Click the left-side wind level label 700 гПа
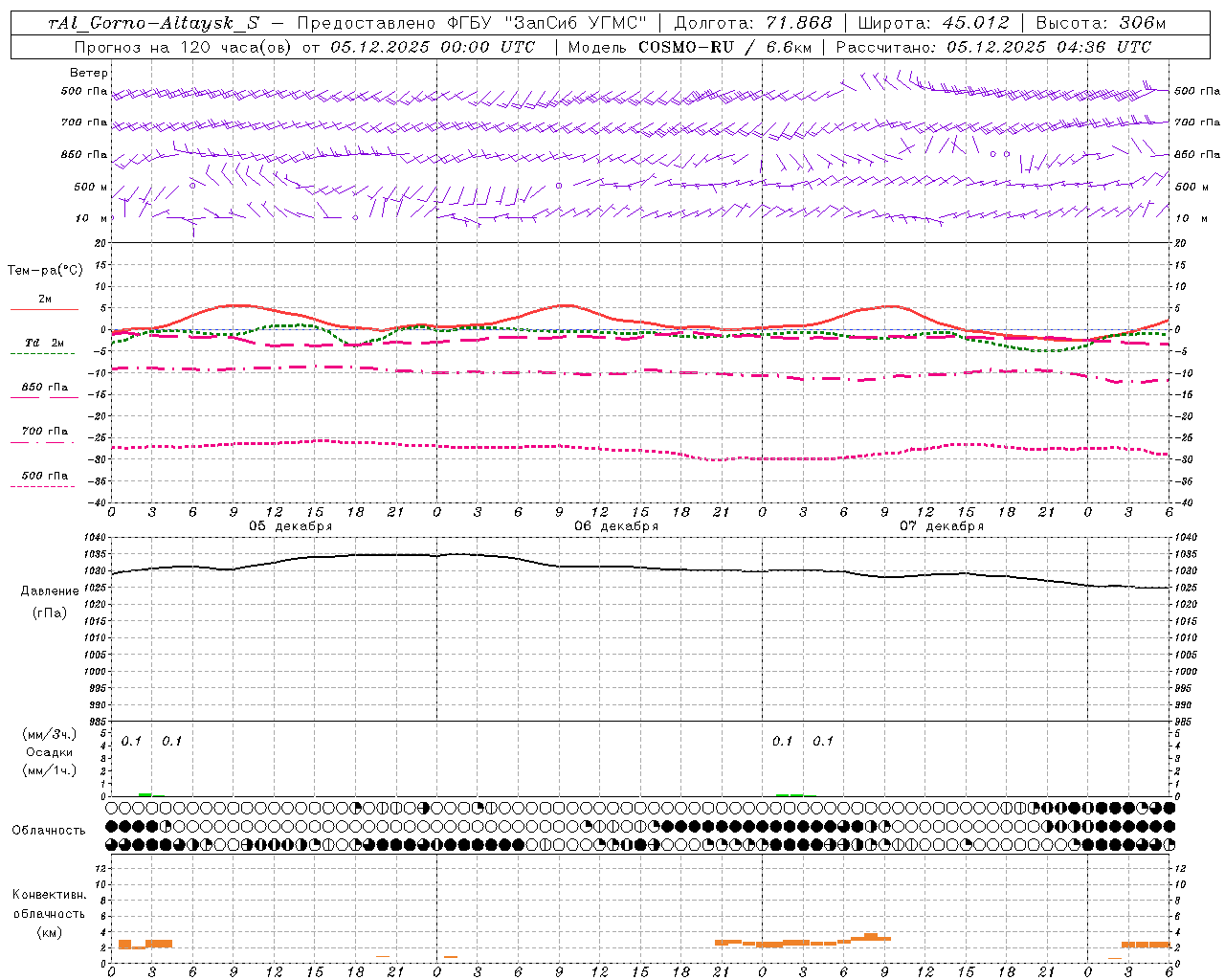 (x=84, y=122)
